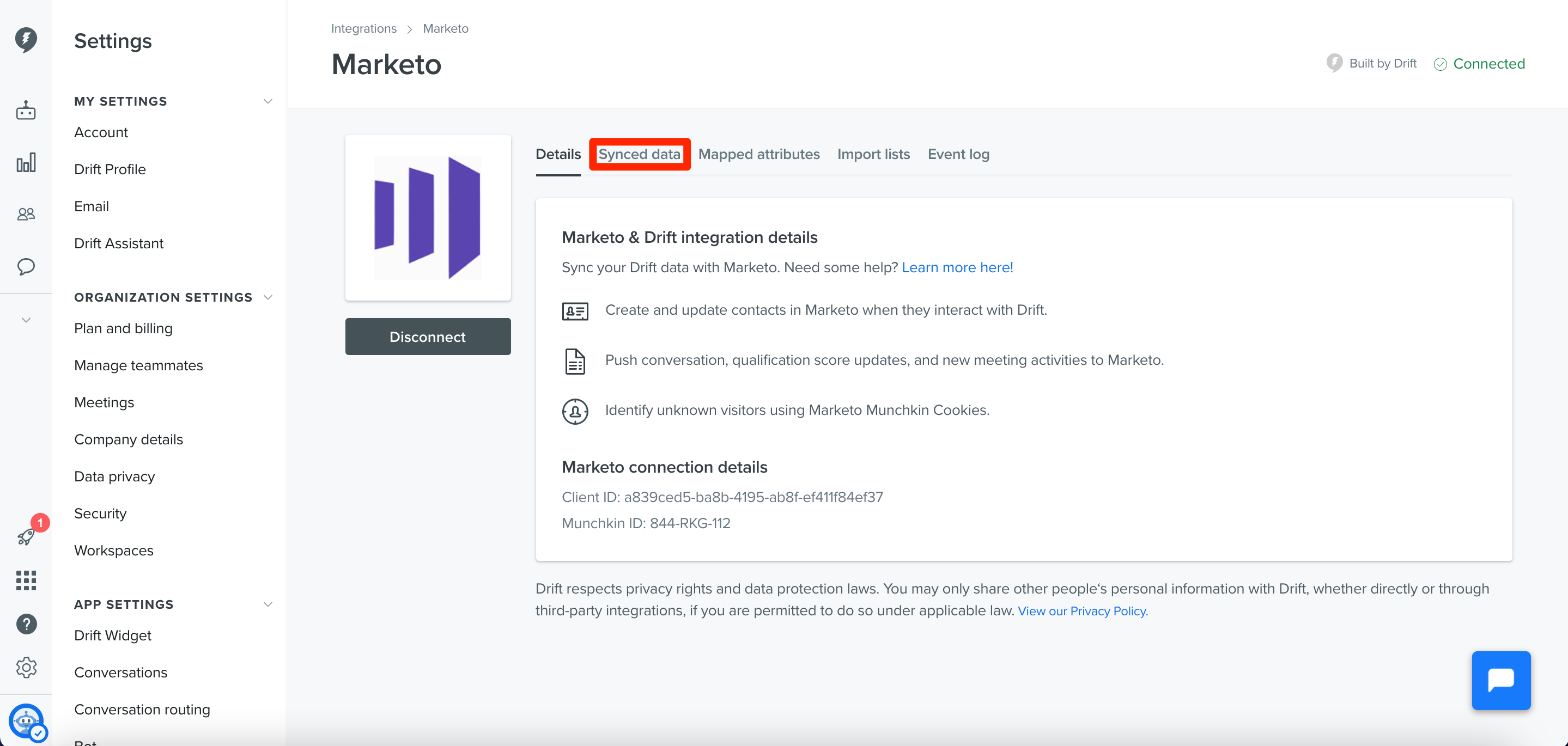The image size is (1568, 746).
Task: Open the Drift logo home icon
Action: [x=26, y=40]
